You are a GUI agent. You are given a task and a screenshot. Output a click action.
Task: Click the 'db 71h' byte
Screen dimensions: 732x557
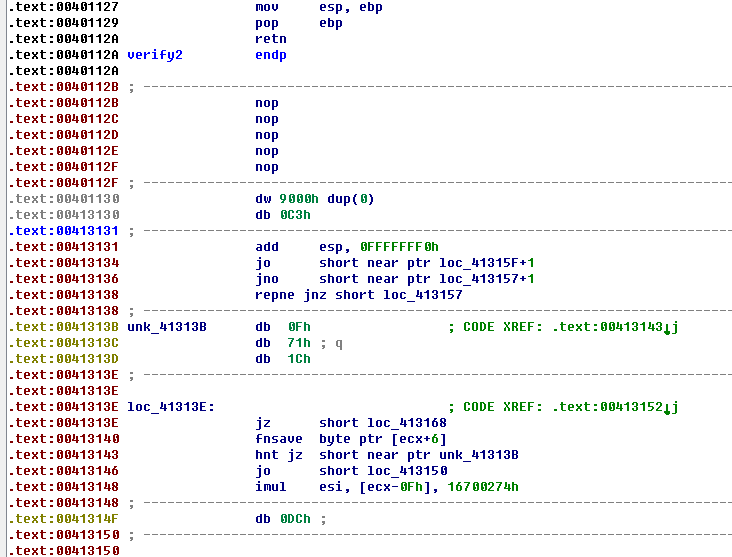click(282, 343)
